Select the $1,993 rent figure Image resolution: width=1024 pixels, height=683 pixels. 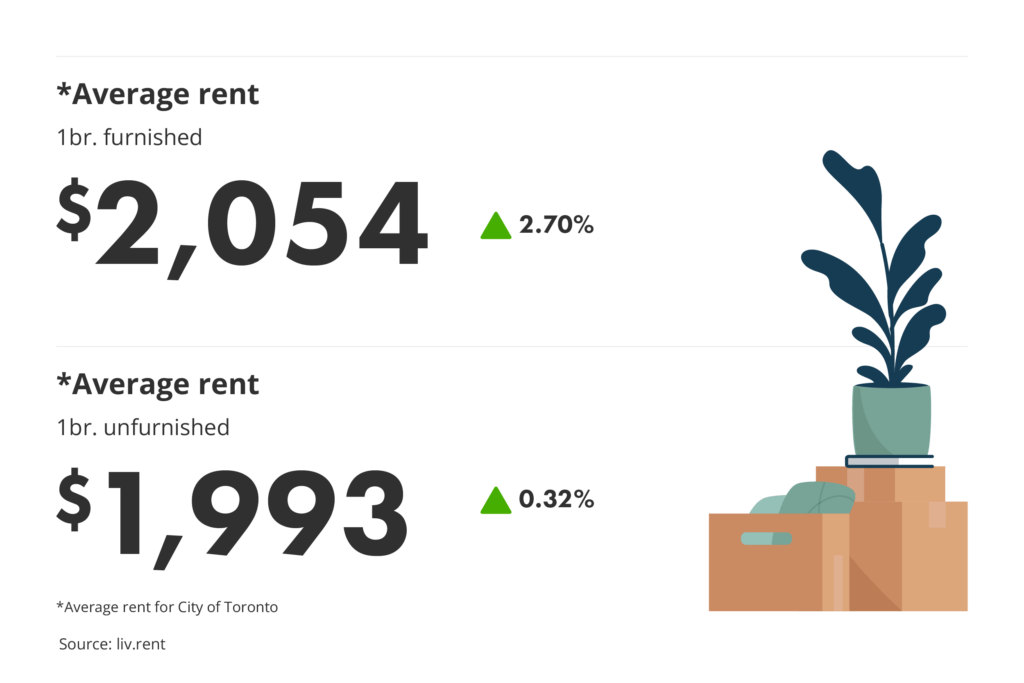pyautogui.click(x=232, y=513)
